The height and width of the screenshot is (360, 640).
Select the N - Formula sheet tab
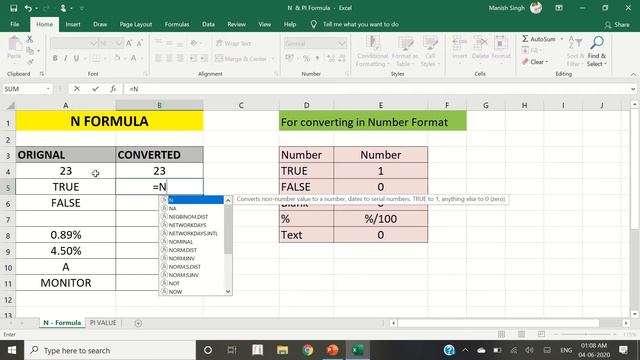tap(62, 323)
